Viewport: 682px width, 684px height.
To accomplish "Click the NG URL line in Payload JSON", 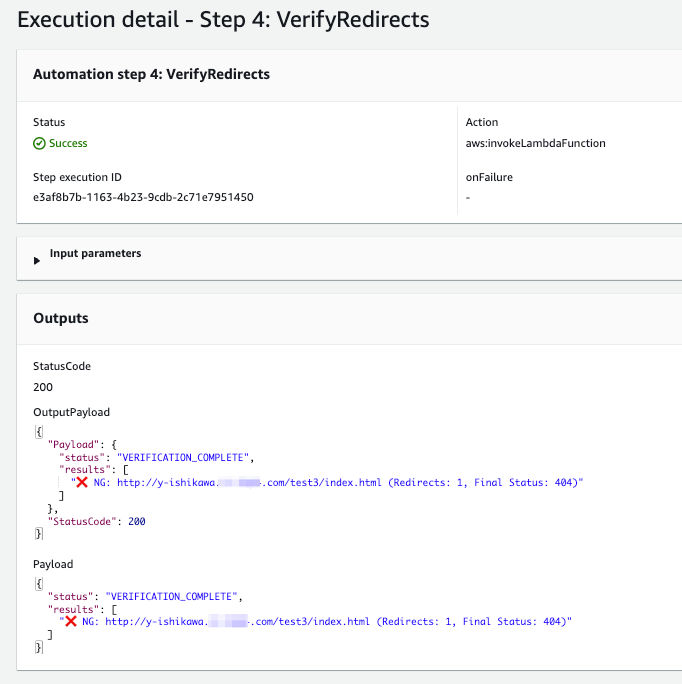I will click(315, 621).
